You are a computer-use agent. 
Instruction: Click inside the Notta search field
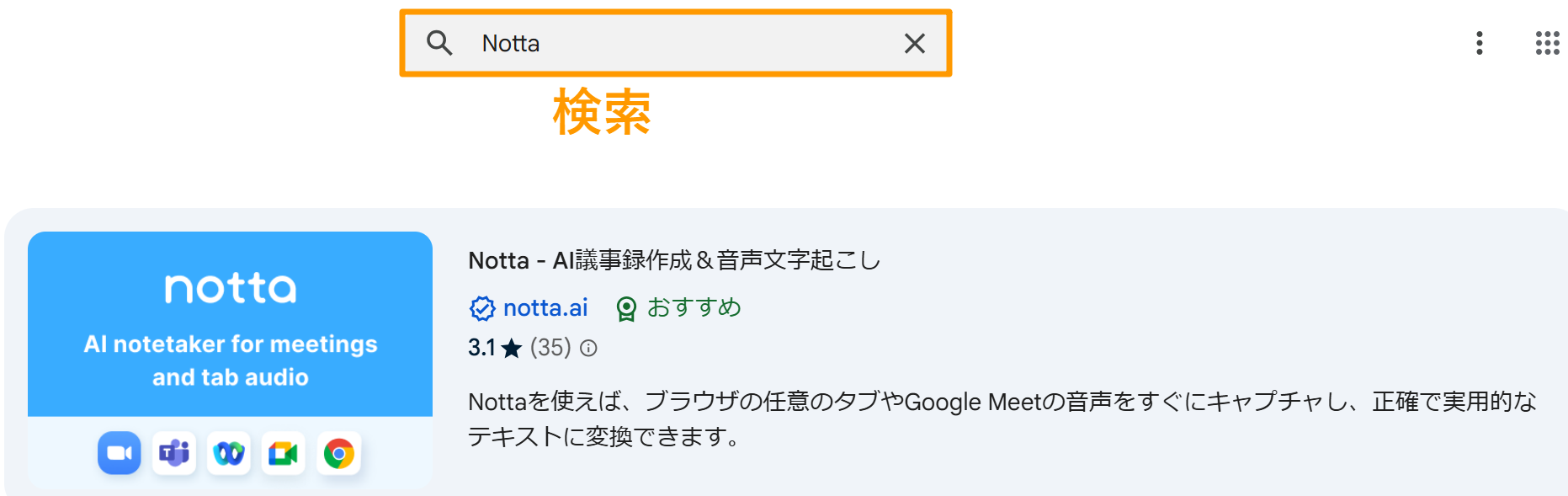[x=676, y=43]
